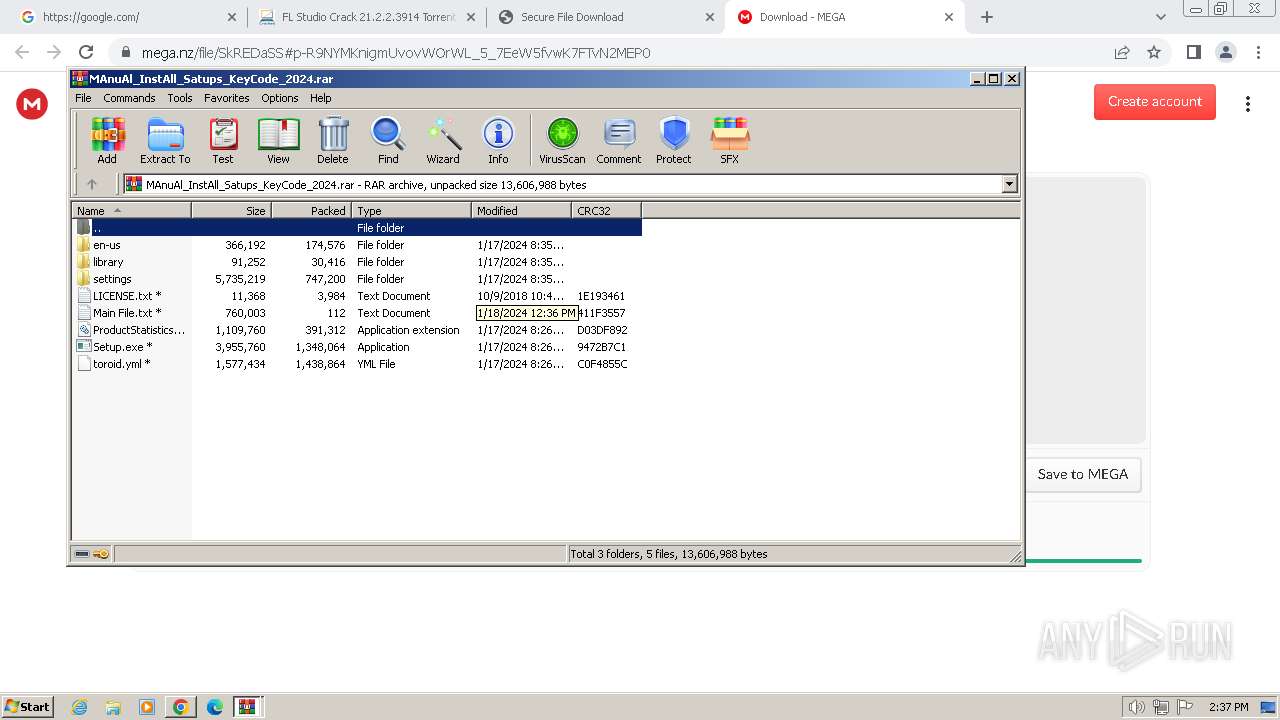
Task: Click the WinRAR taskbar icon
Action: click(x=247, y=707)
